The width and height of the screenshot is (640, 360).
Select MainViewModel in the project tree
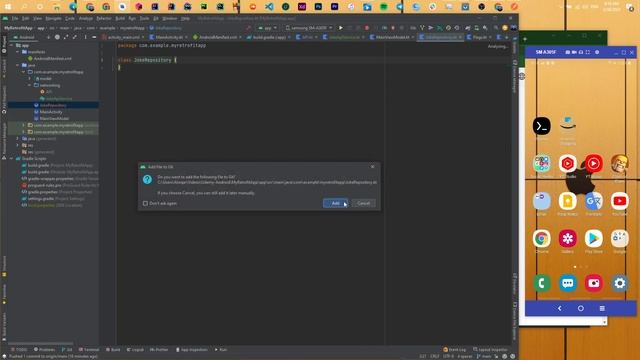[x=54, y=118]
